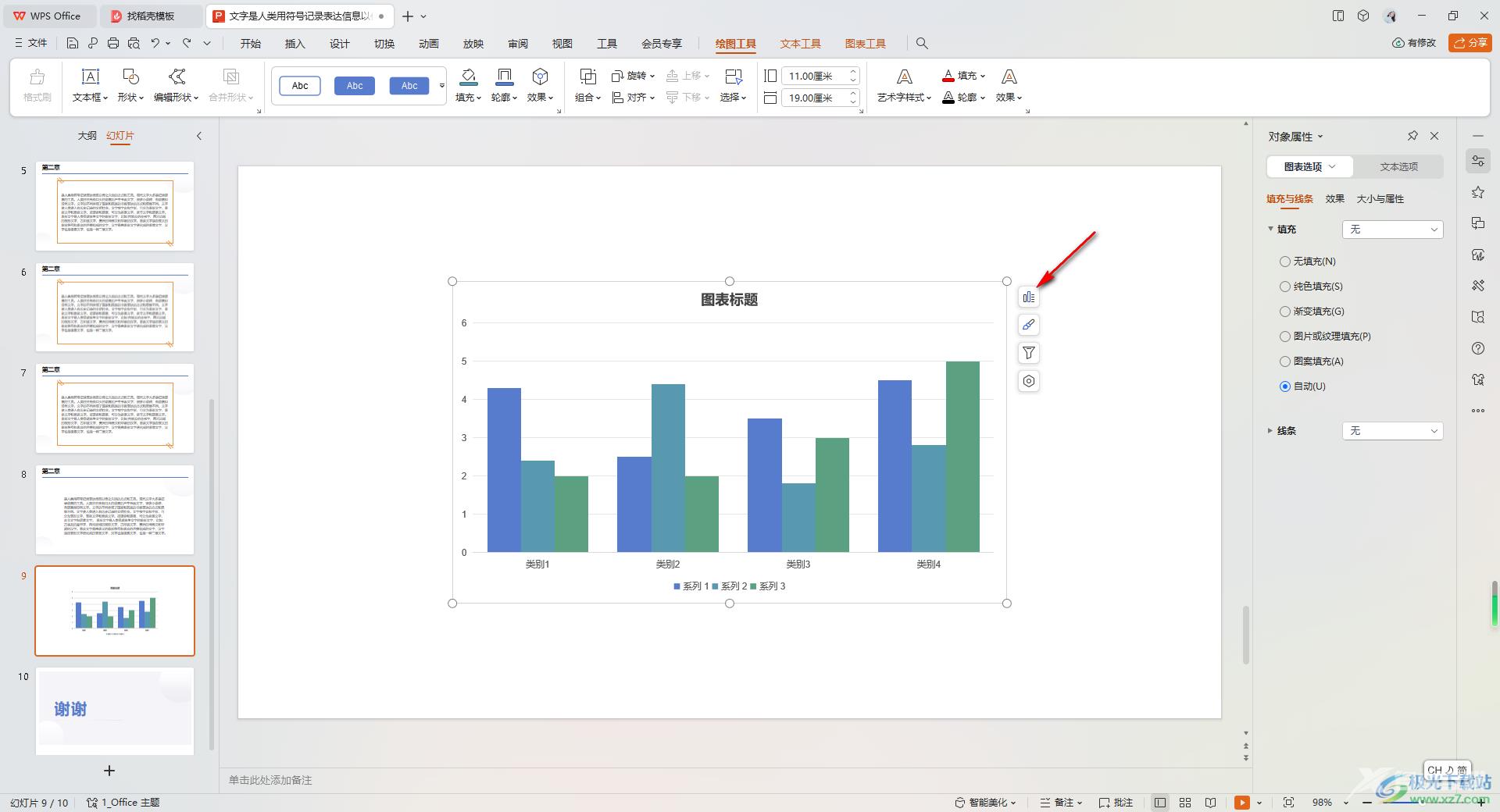This screenshot has height=812, width=1500.
Task: Switch to reading view icon
Action: point(1210,803)
